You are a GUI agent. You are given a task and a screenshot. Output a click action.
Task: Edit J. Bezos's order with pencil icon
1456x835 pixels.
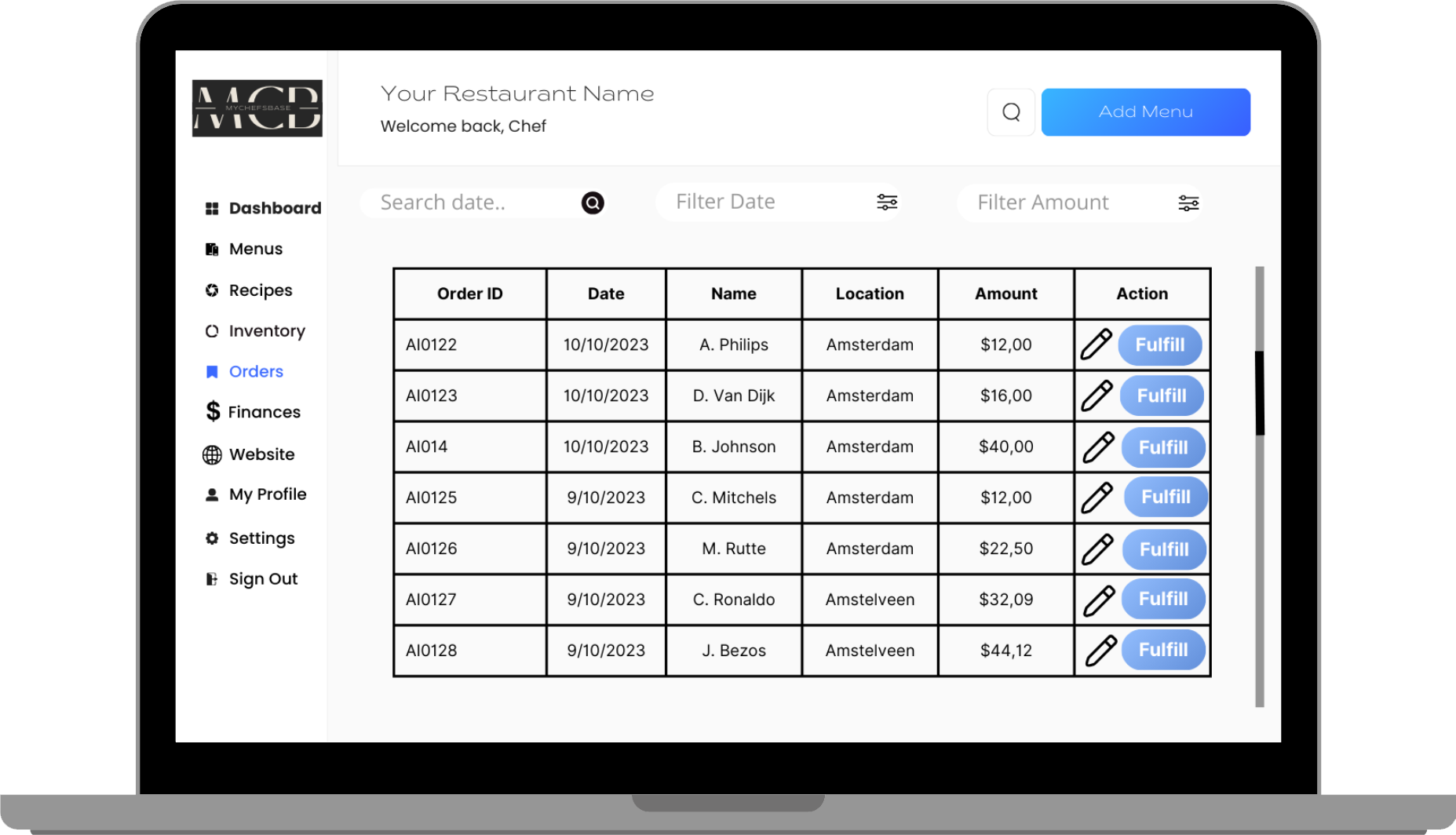(x=1101, y=651)
